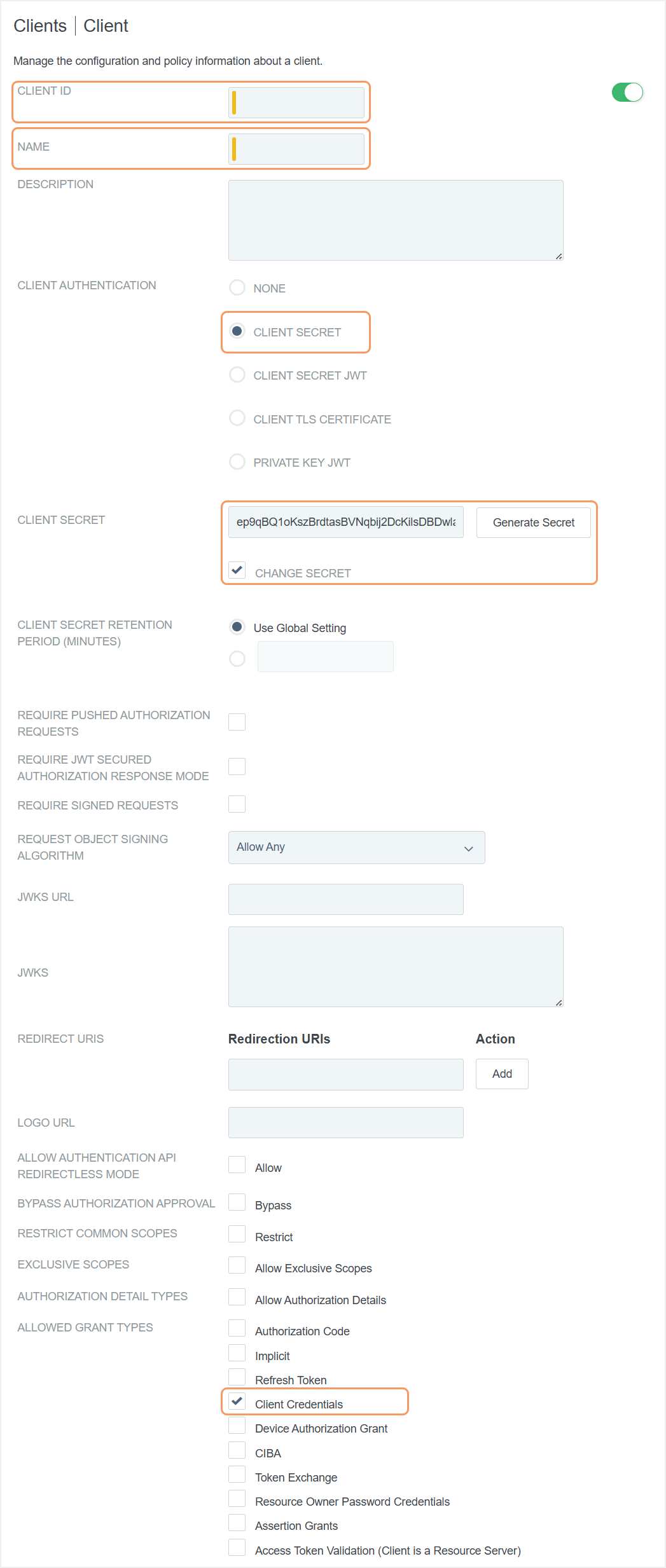666x1568 pixels.
Task: Open the Request Object Signing Algorithm dropdown
Action: [356, 848]
